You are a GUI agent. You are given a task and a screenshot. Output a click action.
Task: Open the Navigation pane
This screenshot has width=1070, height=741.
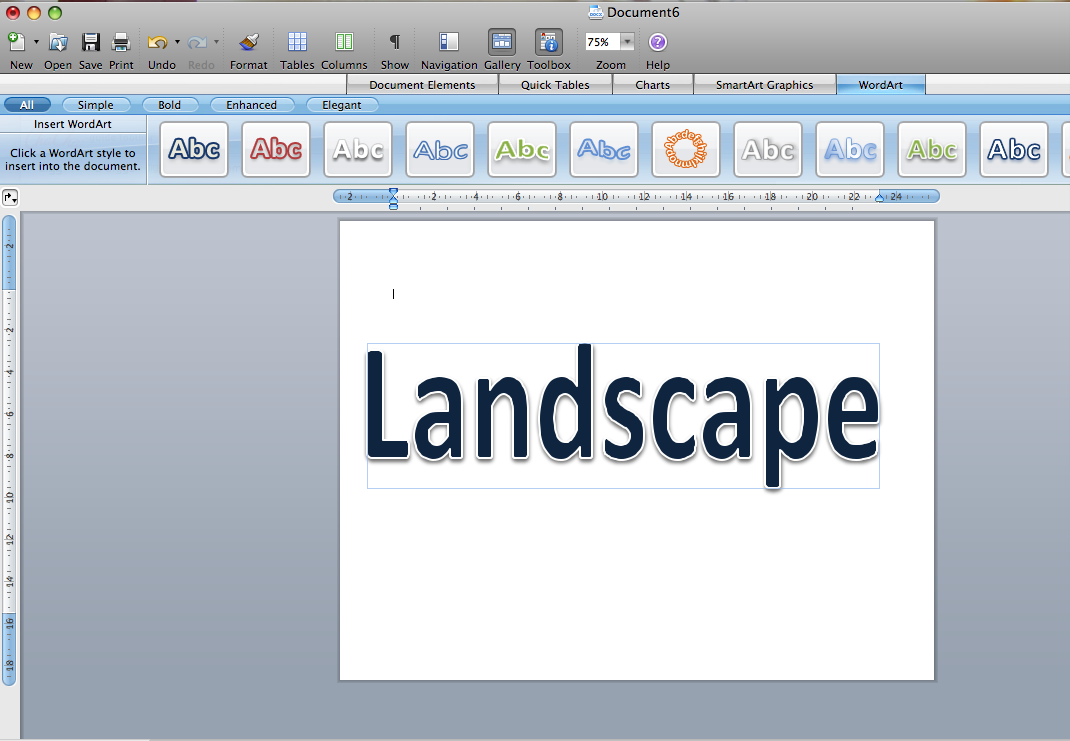point(448,43)
